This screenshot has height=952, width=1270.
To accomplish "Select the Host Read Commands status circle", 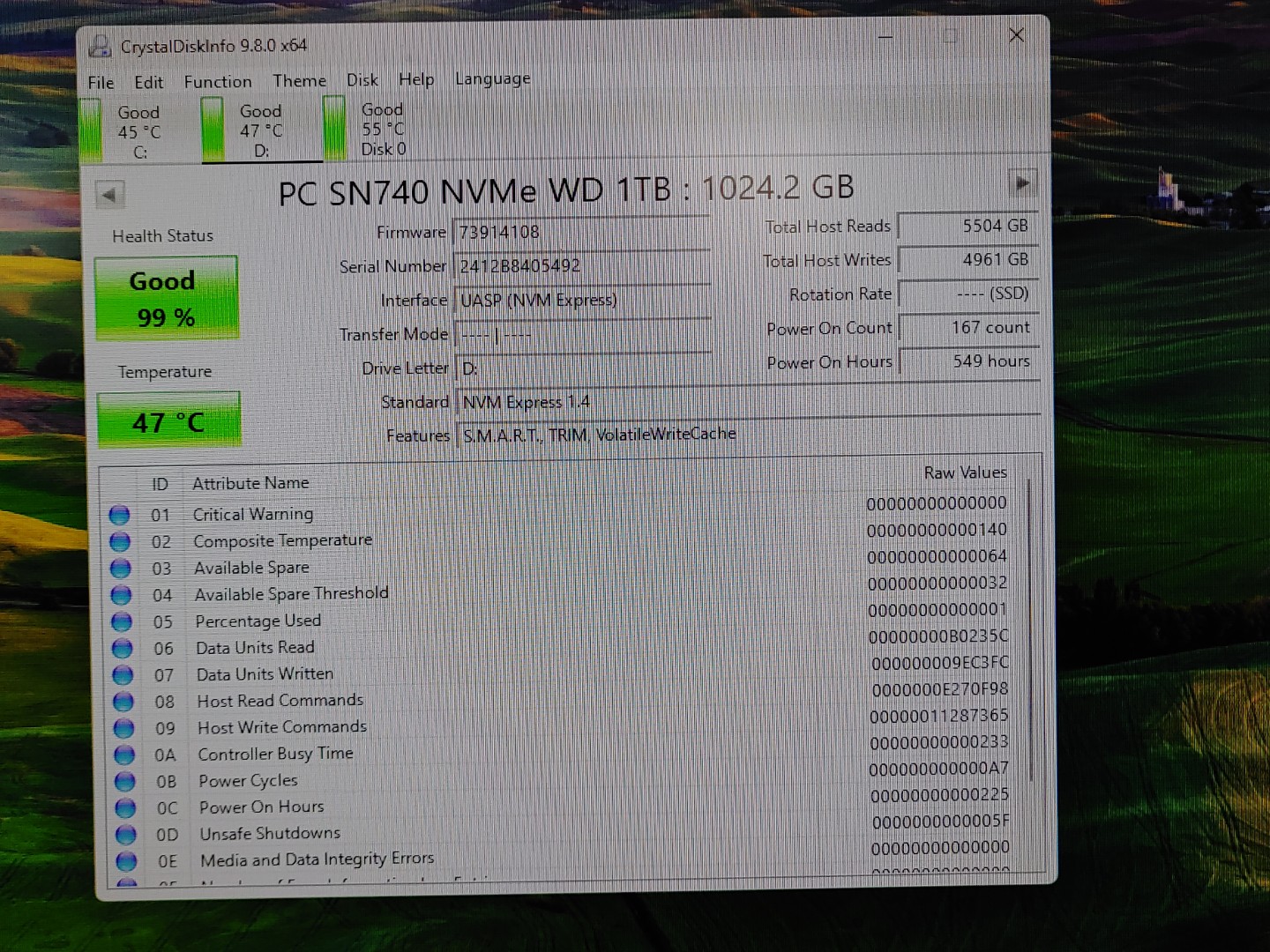I will coord(123,702).
